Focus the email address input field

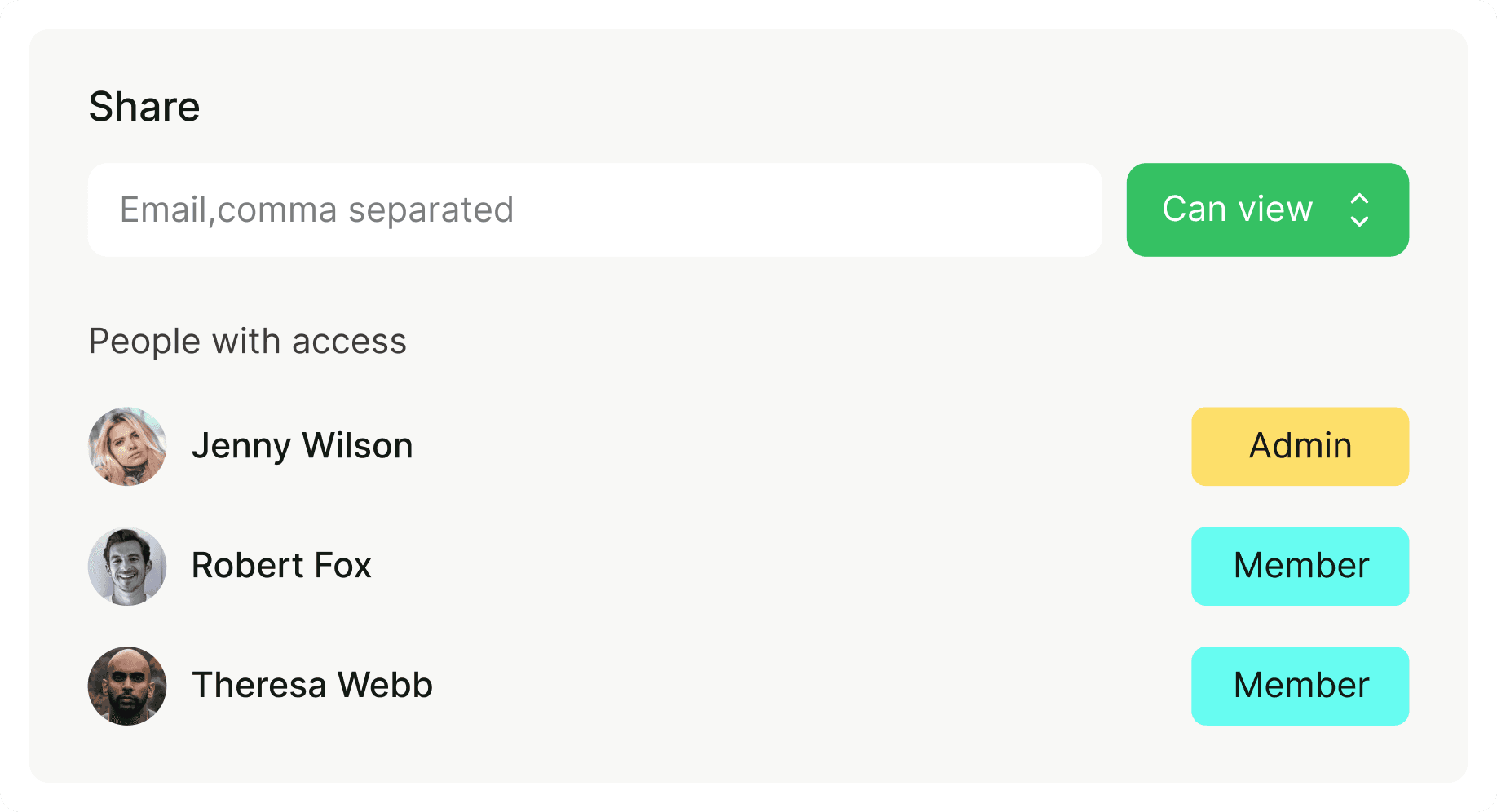coord(594,210)
